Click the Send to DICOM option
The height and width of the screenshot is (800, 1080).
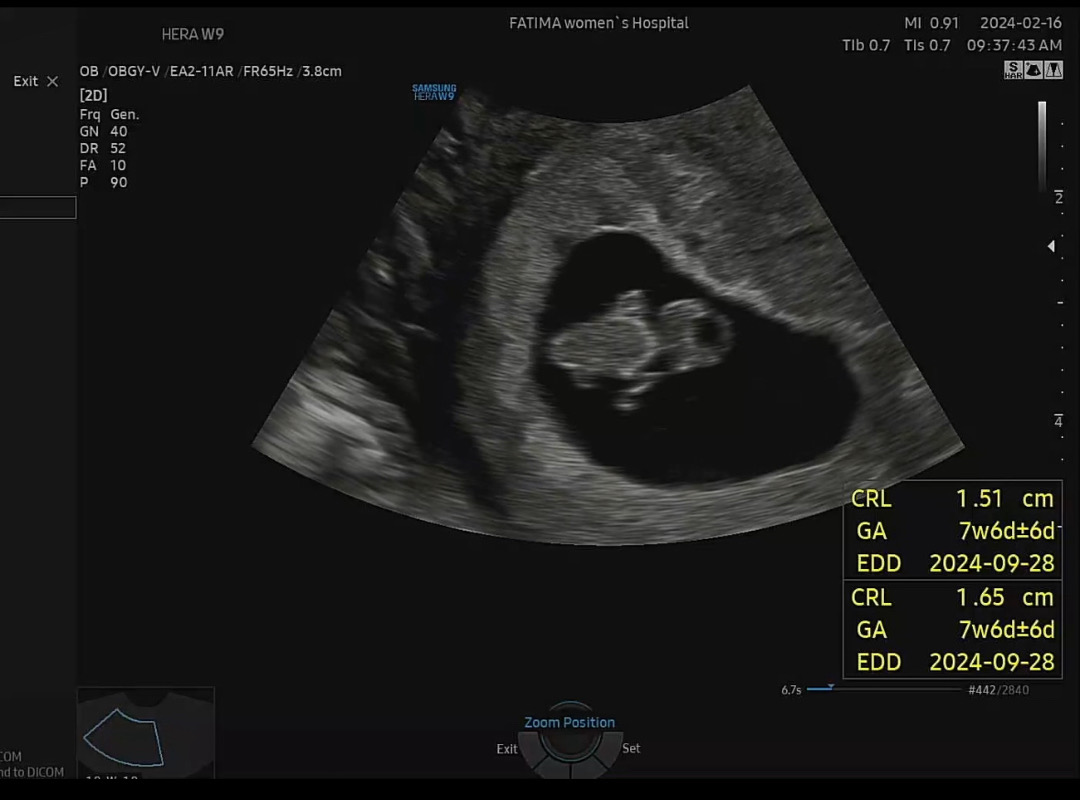click(x=30, y=771)
